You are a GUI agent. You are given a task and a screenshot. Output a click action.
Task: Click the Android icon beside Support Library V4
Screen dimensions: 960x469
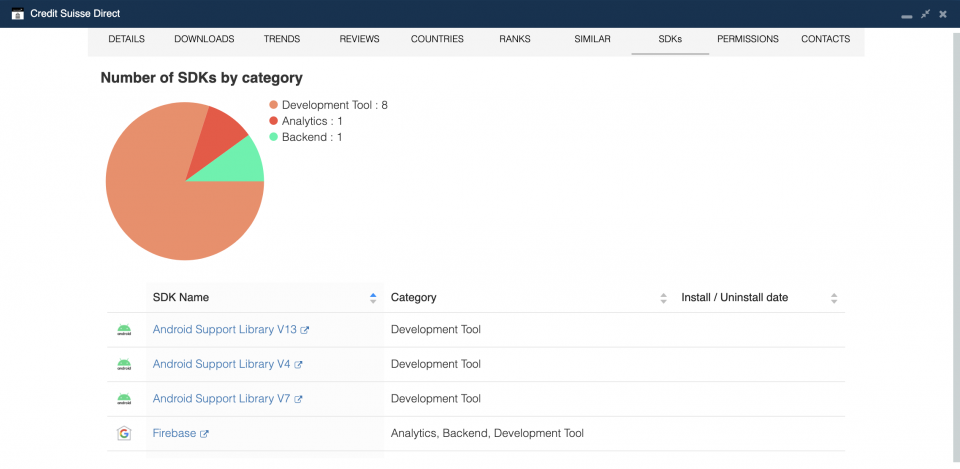(x=124, y=364)
